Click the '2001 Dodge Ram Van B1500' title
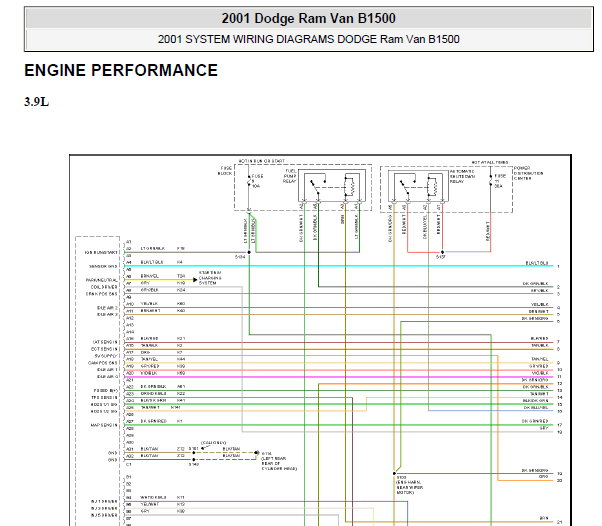 pyautogui.click(x=308, y=18)
